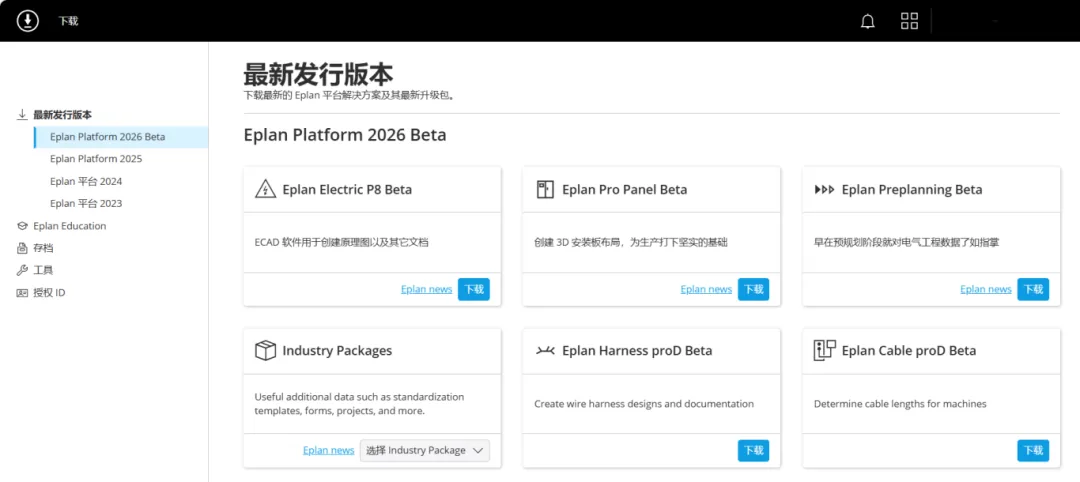1080x482 pixels.
Task: Download Eplan Cable proD Beta
Action: [1033, 450]
